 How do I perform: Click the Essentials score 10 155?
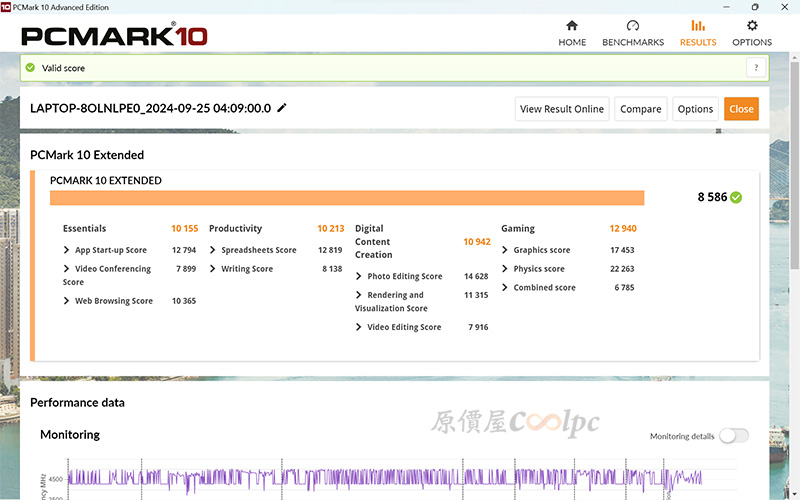pyautogui.click(x=185, y=229)
